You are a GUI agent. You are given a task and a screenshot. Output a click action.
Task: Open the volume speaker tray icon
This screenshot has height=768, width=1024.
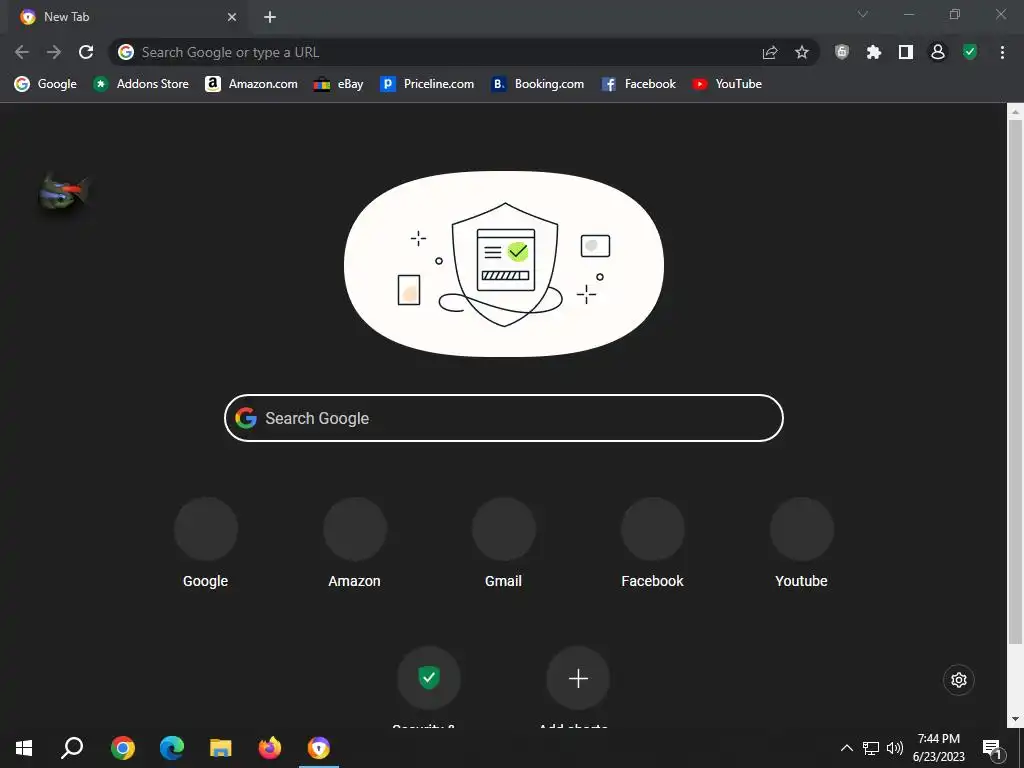895,748
